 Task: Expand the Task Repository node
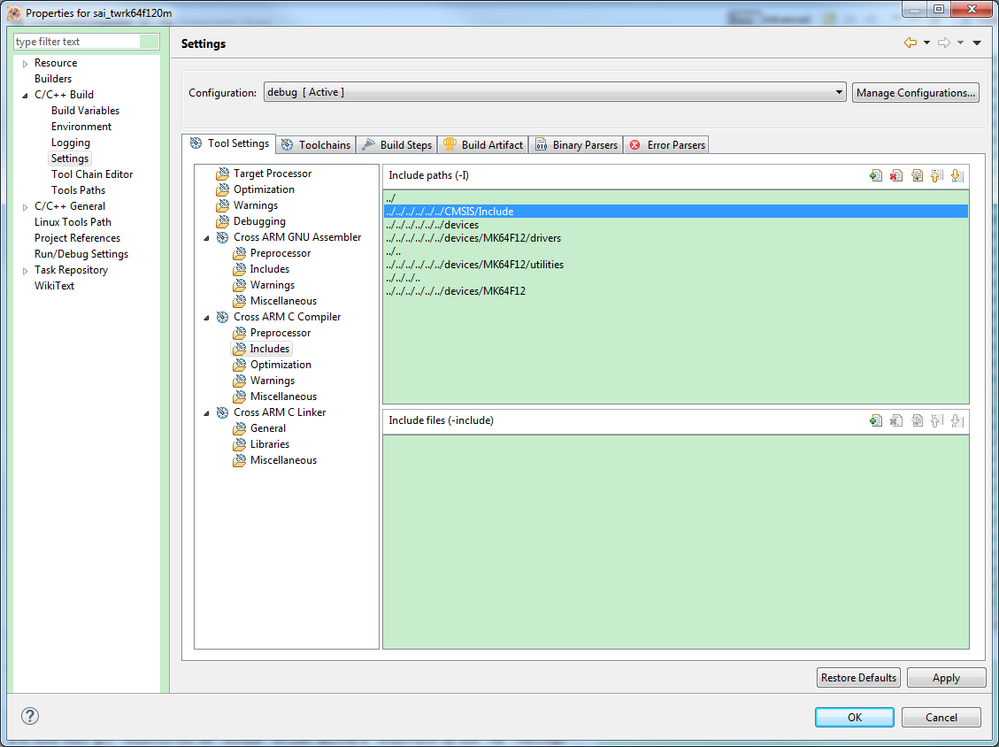click(x=25, y=271)
